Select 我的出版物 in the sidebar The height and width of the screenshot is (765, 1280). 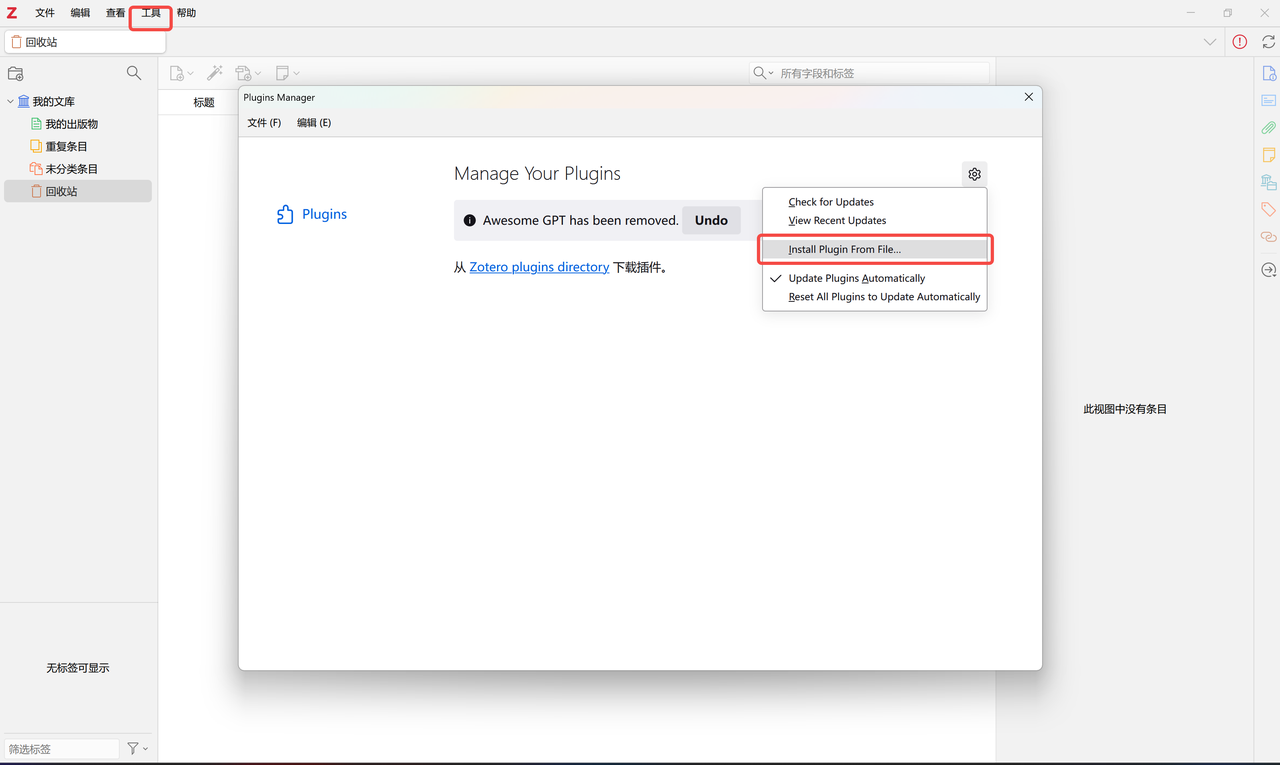pyautogui.click(x=71, y=124)
